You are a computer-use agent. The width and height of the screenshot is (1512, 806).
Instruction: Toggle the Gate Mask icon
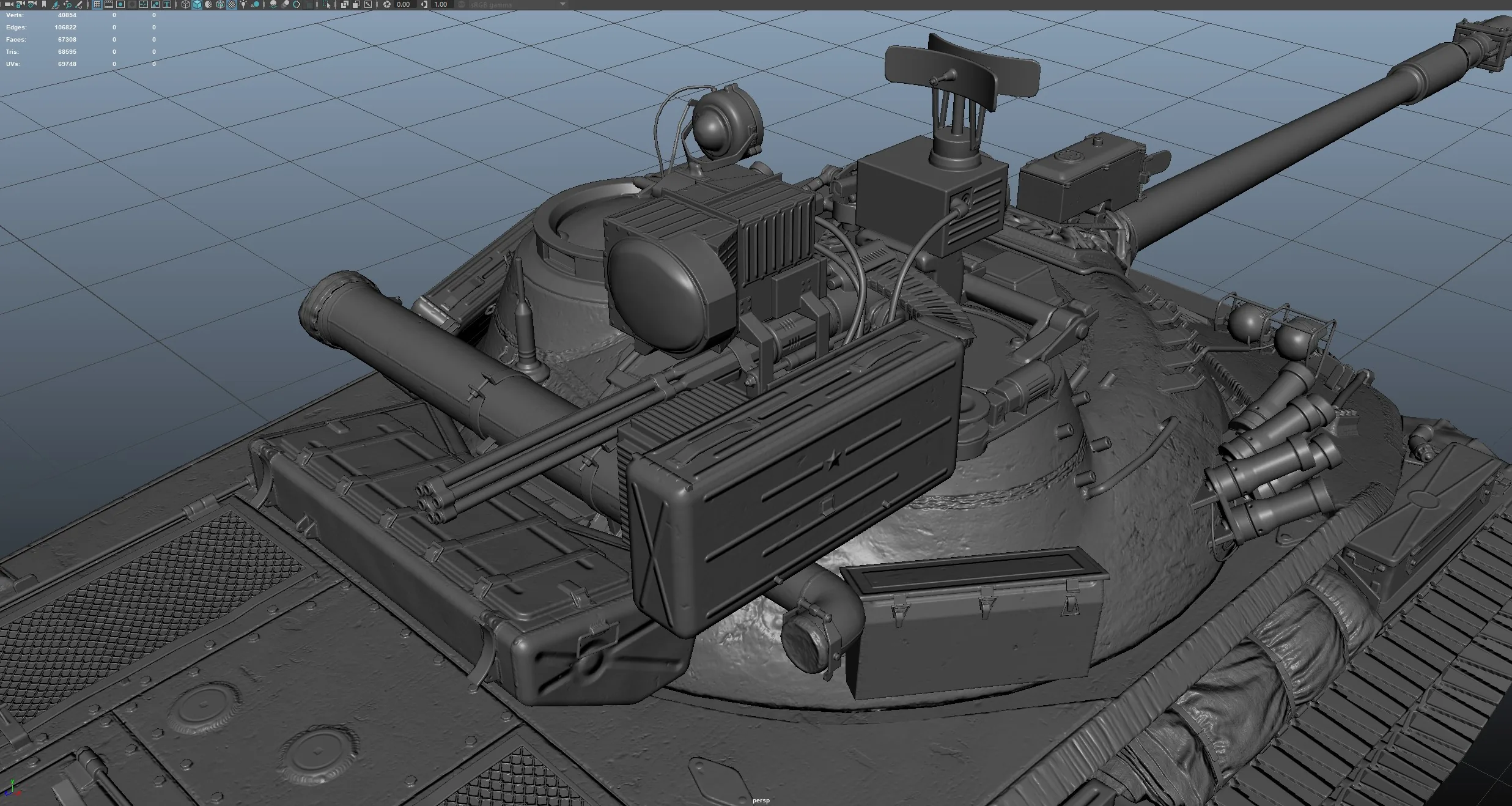coord(132,4)
